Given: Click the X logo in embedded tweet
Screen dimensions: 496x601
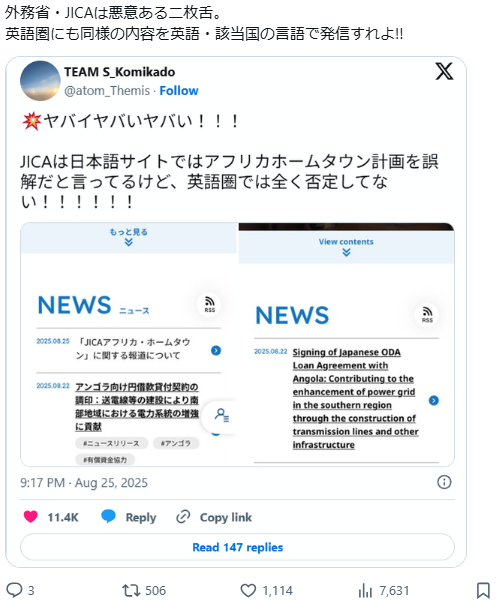Looking at the screenshot, I should pyautogui.click(x=444, y=71).
